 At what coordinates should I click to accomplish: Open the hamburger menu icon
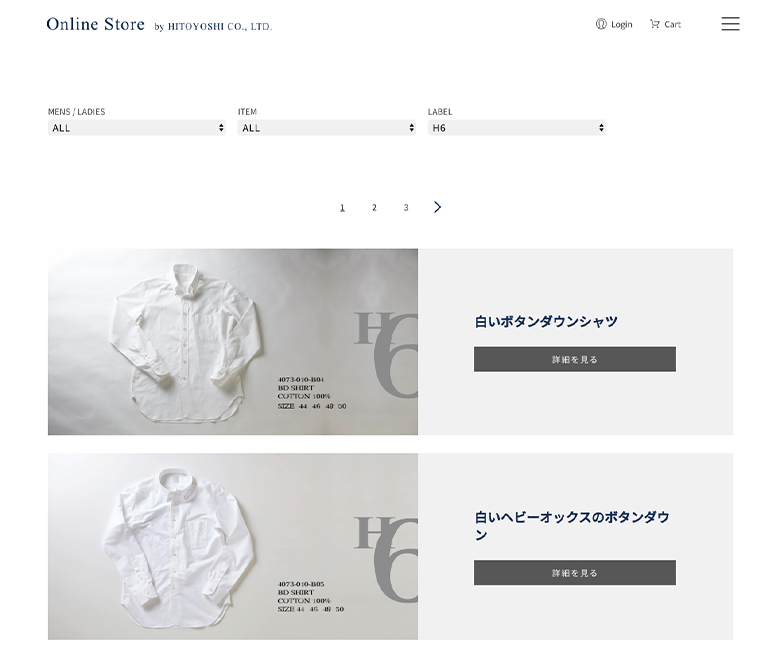point(730,24)
